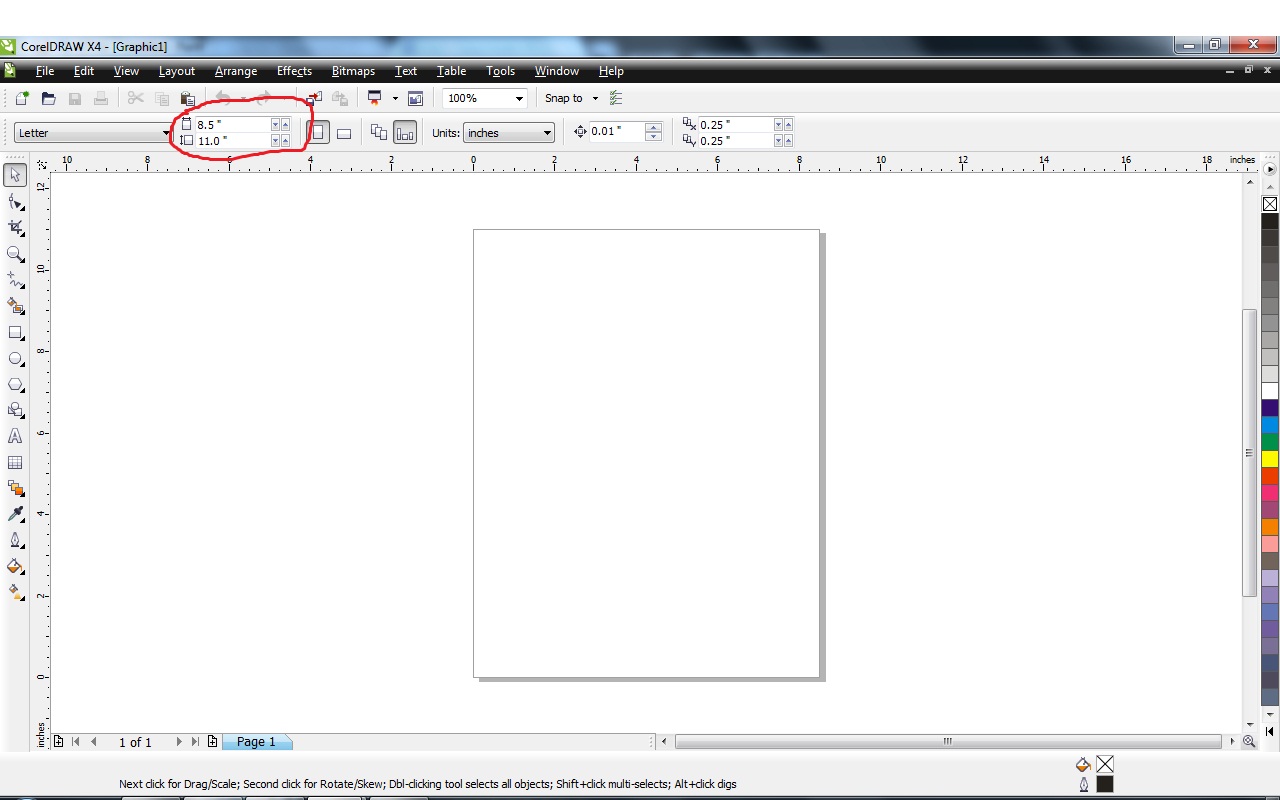The image size is (1280, 800).
Task: Click the Import icon
Action: pyautogui.click(x=314, y=98)
